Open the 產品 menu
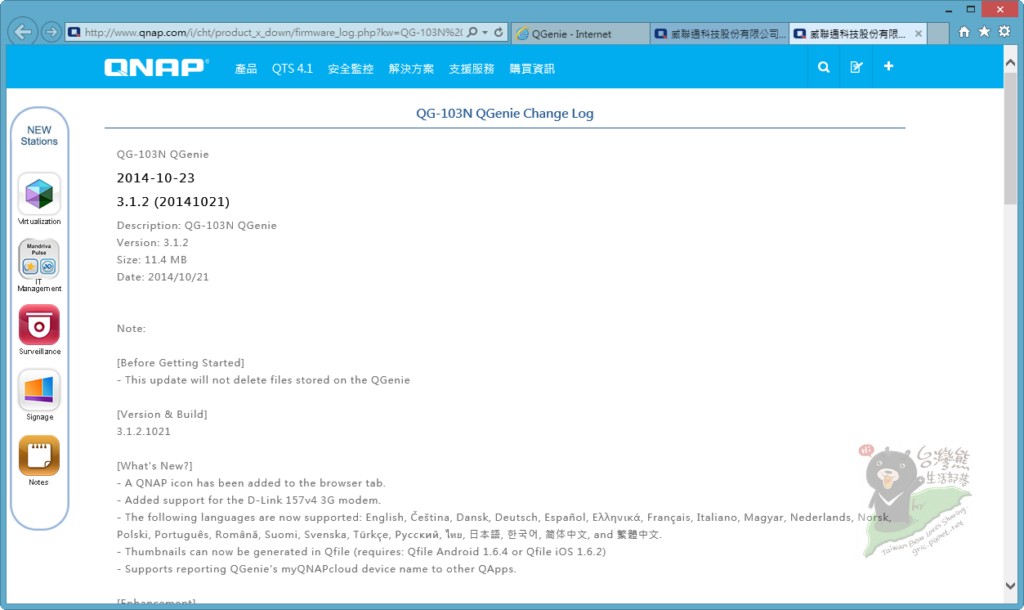1024x610 pixels. tap(246, 69)
